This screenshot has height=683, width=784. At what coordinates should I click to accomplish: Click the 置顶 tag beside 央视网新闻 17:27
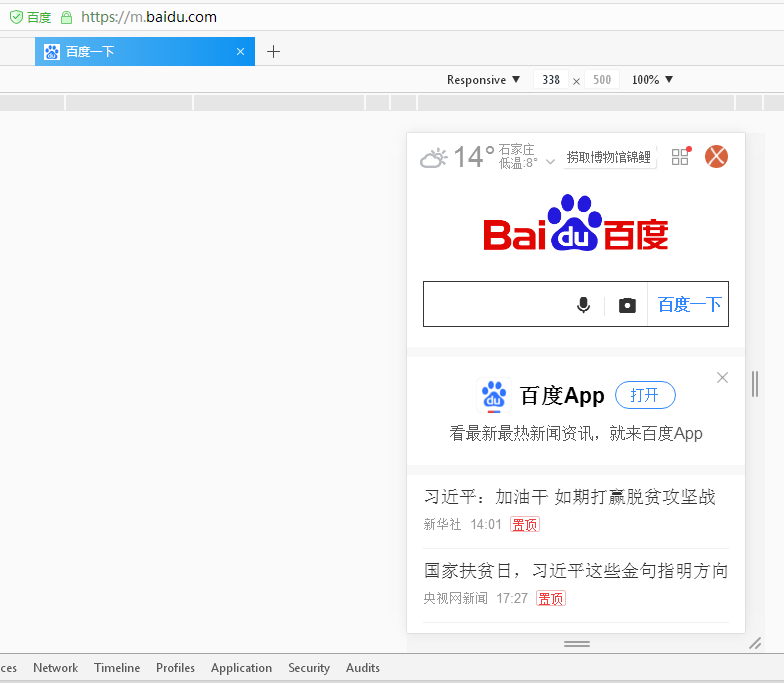coord(550,598)
